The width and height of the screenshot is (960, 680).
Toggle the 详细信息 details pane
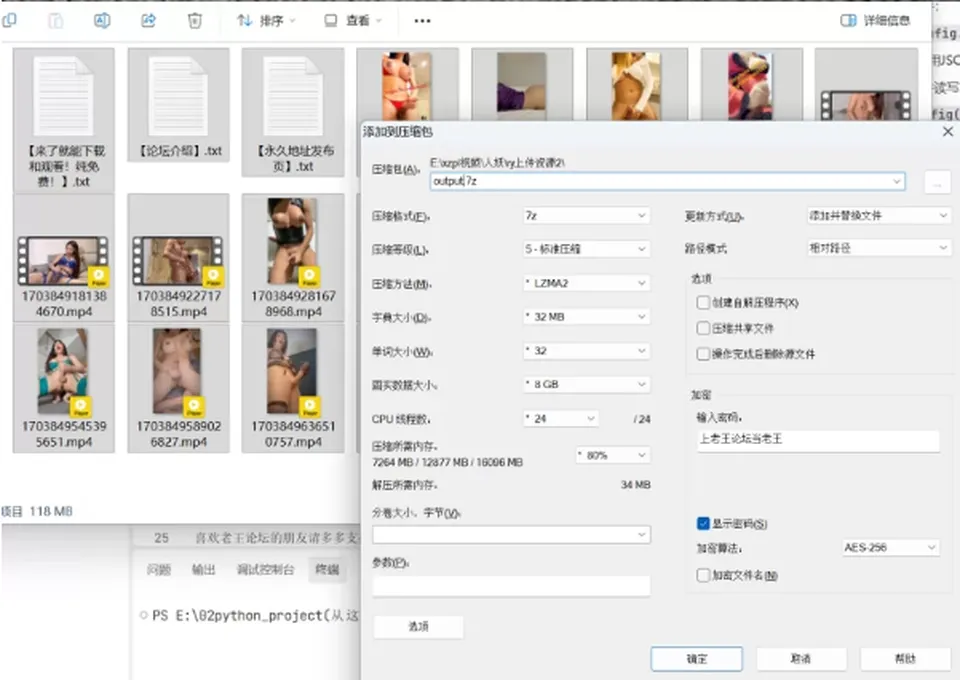[875, 21]
